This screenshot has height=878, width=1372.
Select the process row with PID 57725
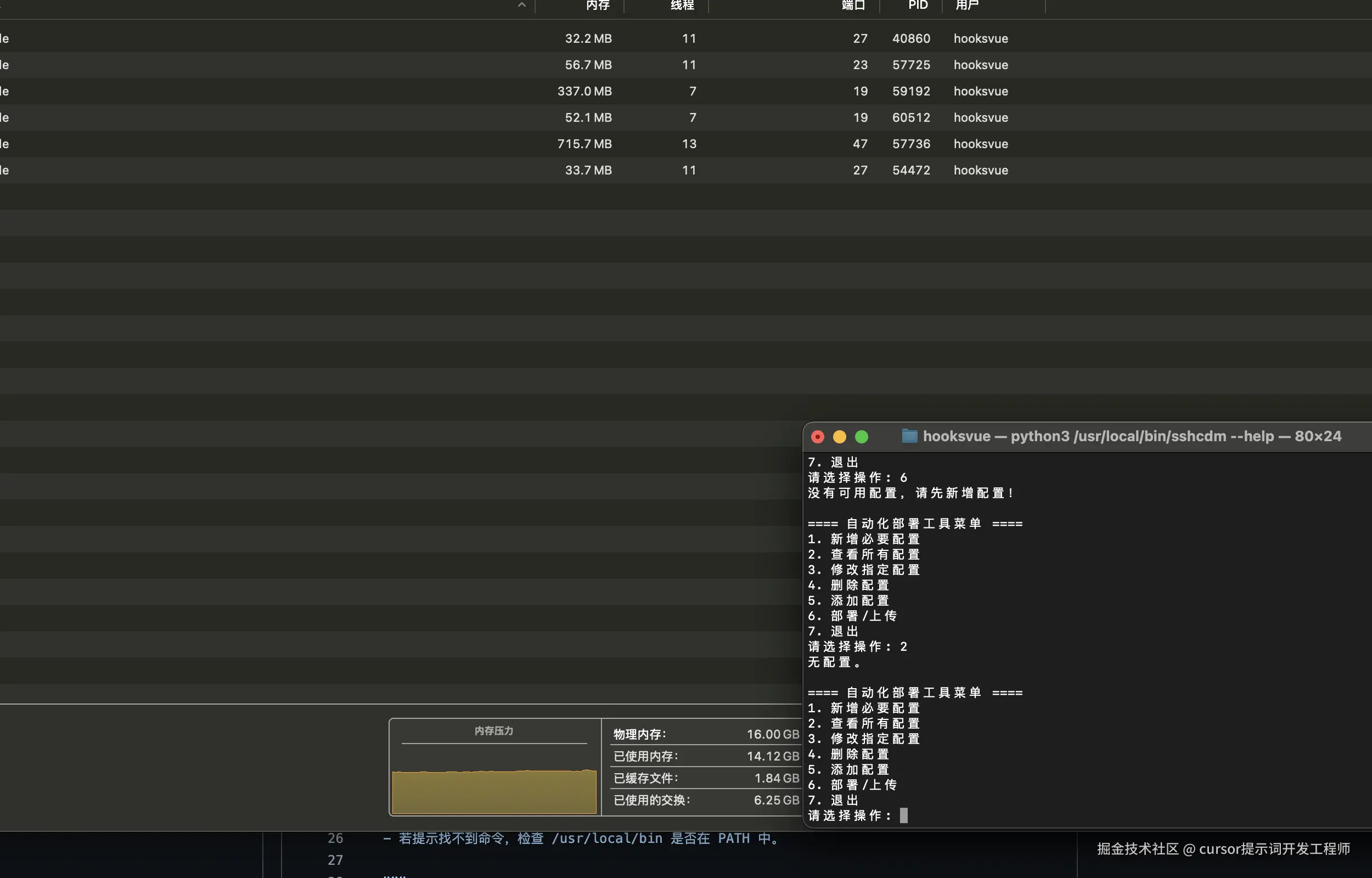910,65
